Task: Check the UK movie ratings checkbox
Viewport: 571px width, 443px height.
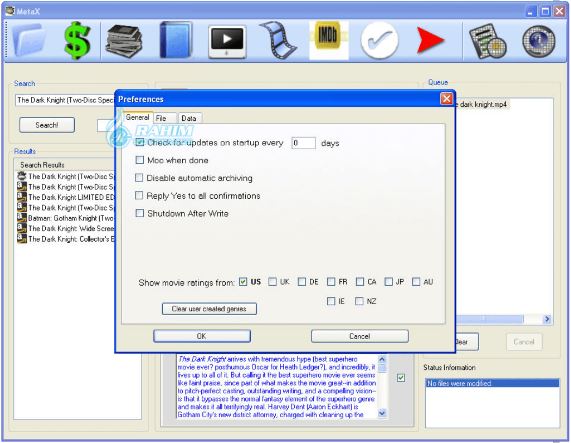Action: click(272, 281)
